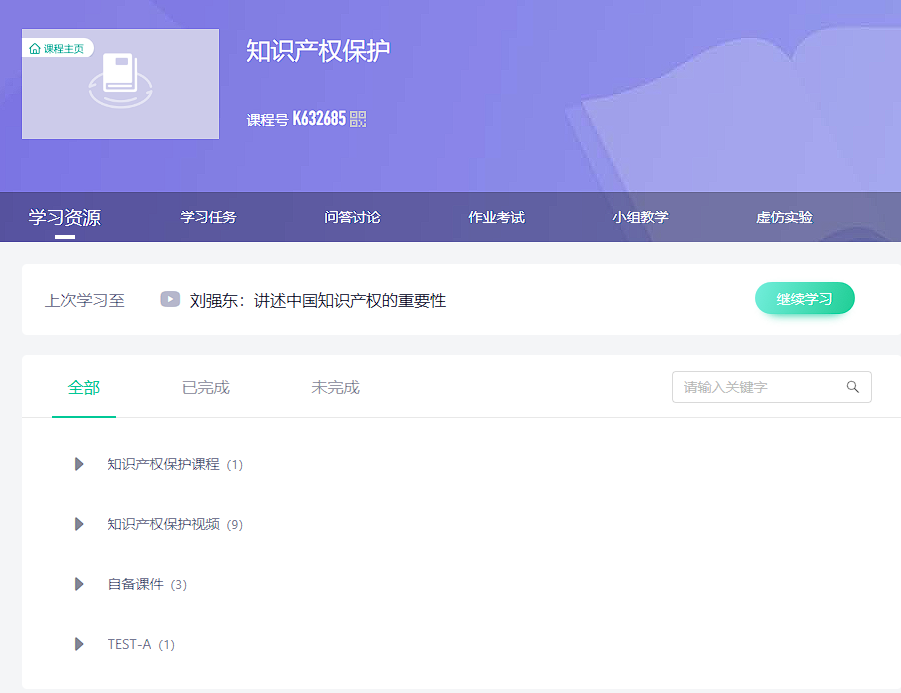The image size is (901, 693).
Task: Click the 知识产权保护视频 (9) row label
Action: 175,525
